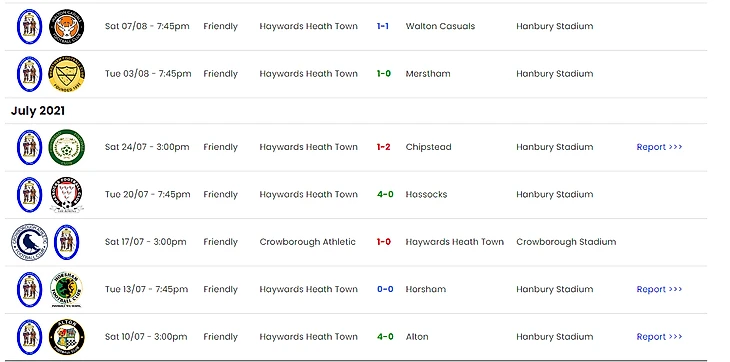Click the Chipstead club crest

coord(67,147)
